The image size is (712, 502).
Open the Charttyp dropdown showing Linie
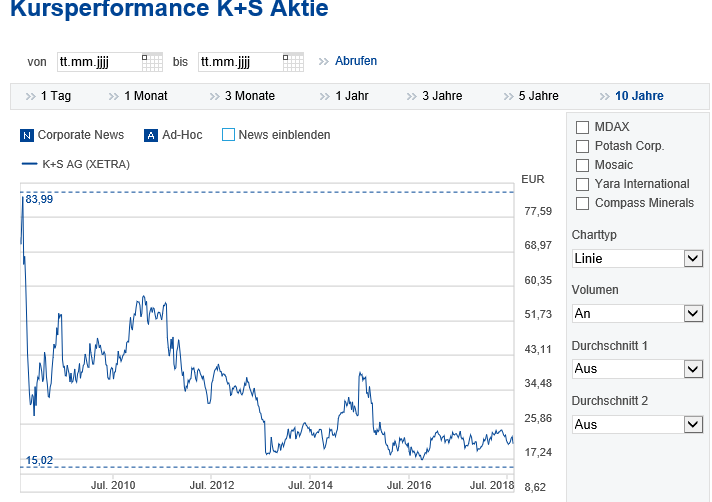[638, 258]
